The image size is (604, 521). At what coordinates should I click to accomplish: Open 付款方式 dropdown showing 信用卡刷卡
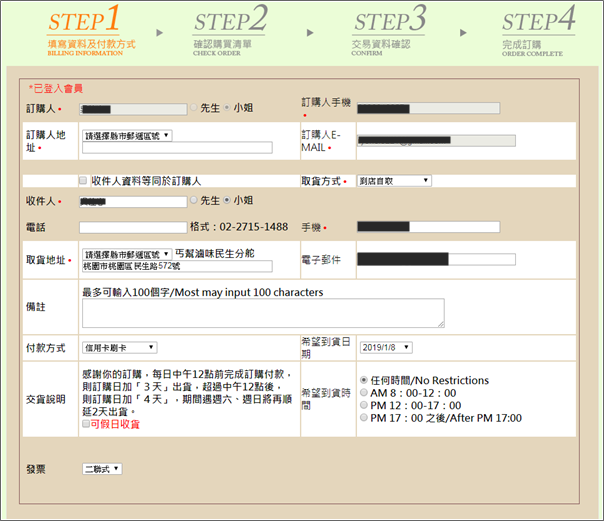pos(119,347)
